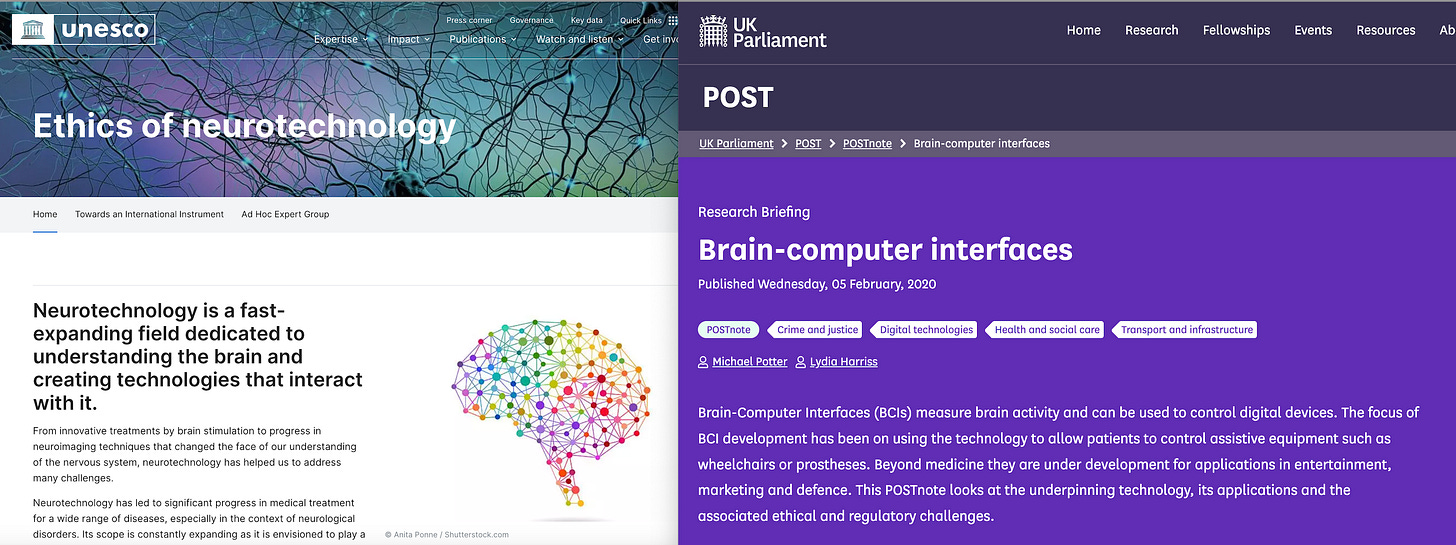This screenshot has width=1456, height=545.
Task: Expand the Expertise dropdown menu
Action: pyautogui.click(x=341, y=39)
